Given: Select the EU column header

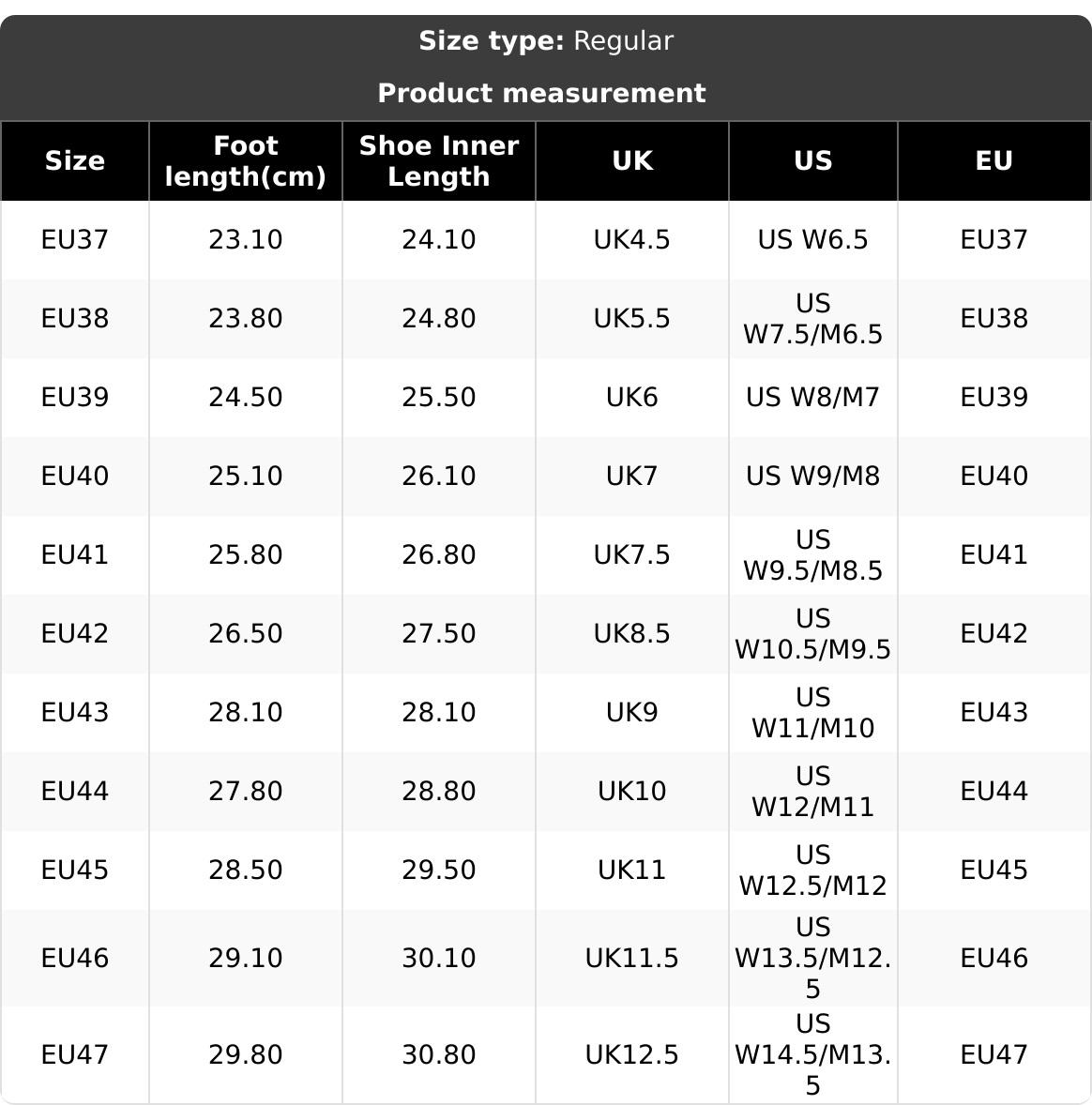Looking at the screenshot, I should point(994,161).
